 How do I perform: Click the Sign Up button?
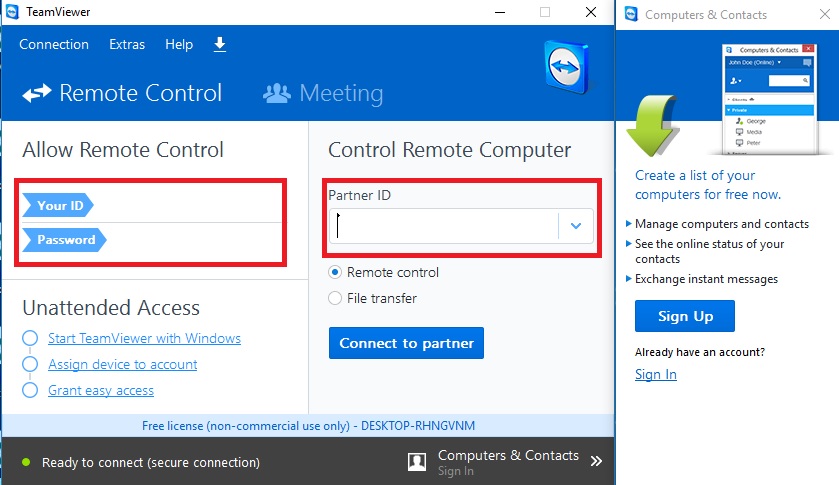point(684,316)
